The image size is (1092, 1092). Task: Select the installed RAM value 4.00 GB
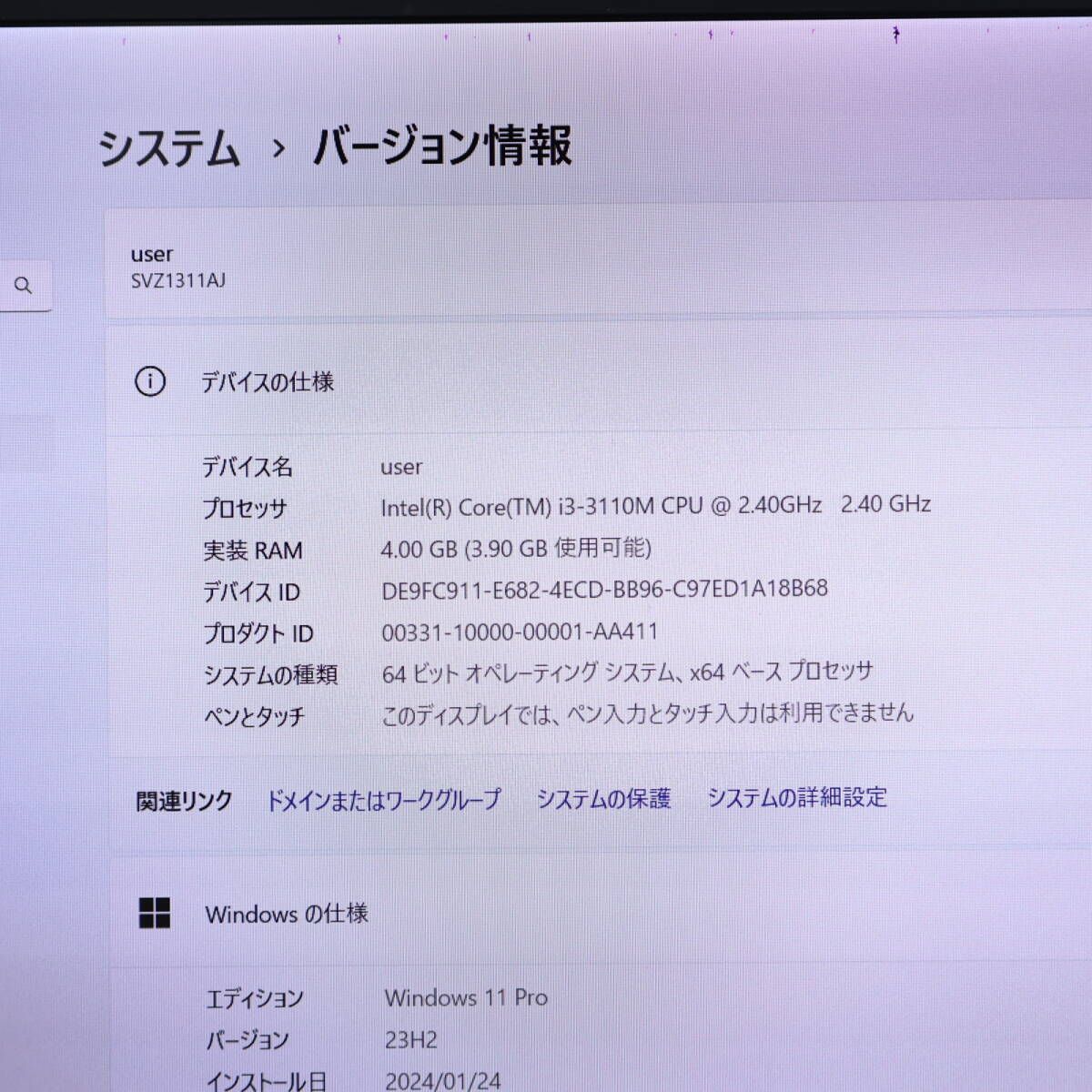(516, 548)
